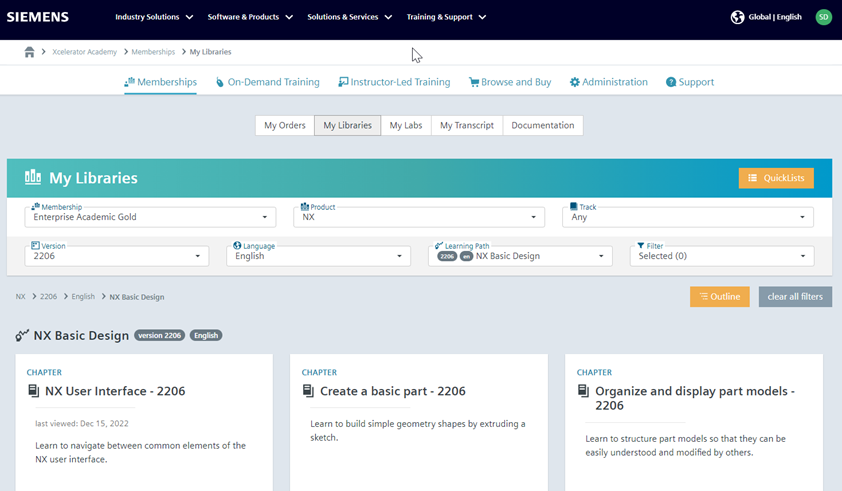Select the My Transcript tab
The height and width of the screenshot is (491, 842).
click(x=467, y=125)
